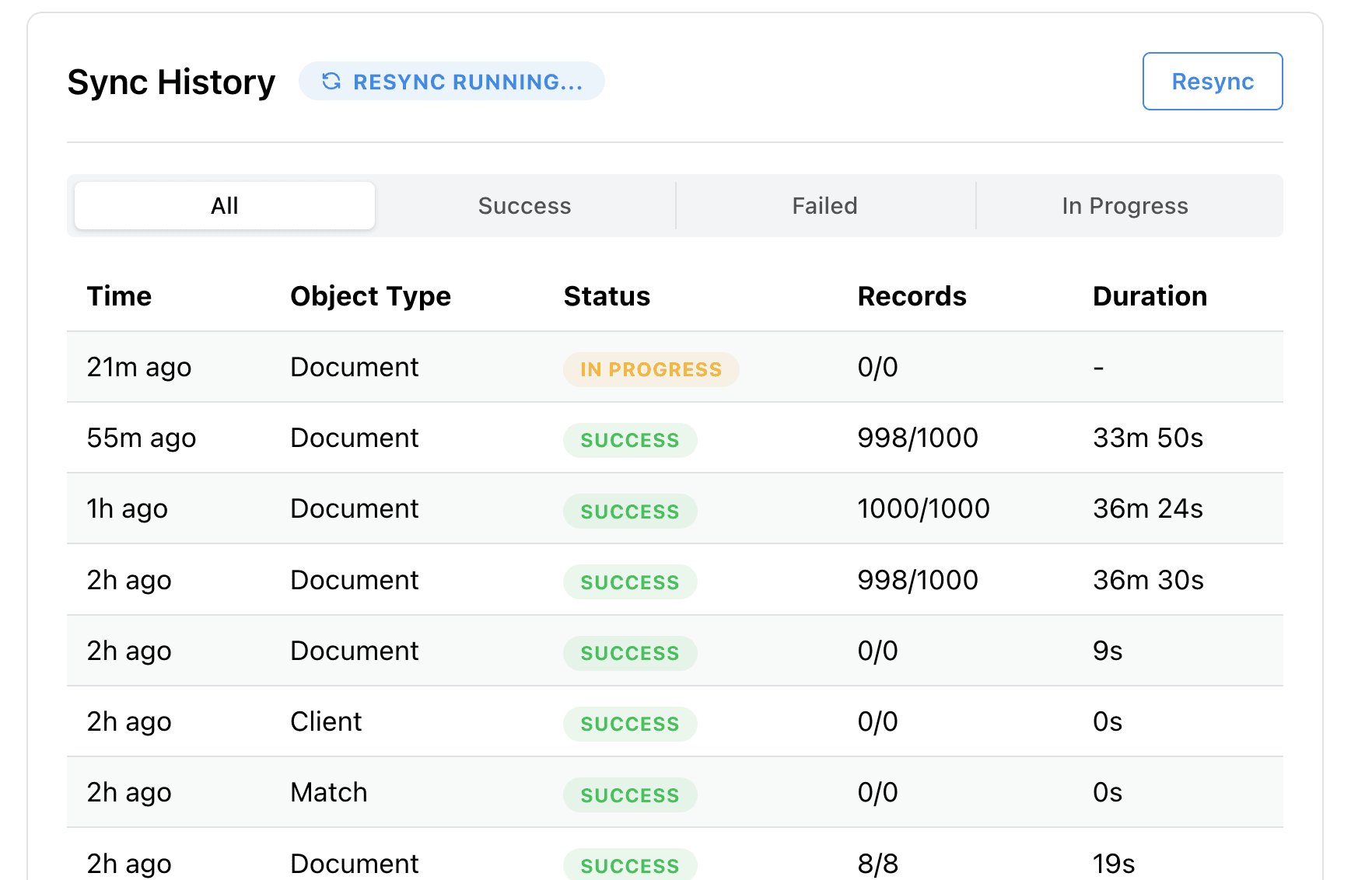The width and height of the screenshot is (1372, 880).
Task: Click the SUCCESS badge on the Client row
Action: tap(630, 724)
